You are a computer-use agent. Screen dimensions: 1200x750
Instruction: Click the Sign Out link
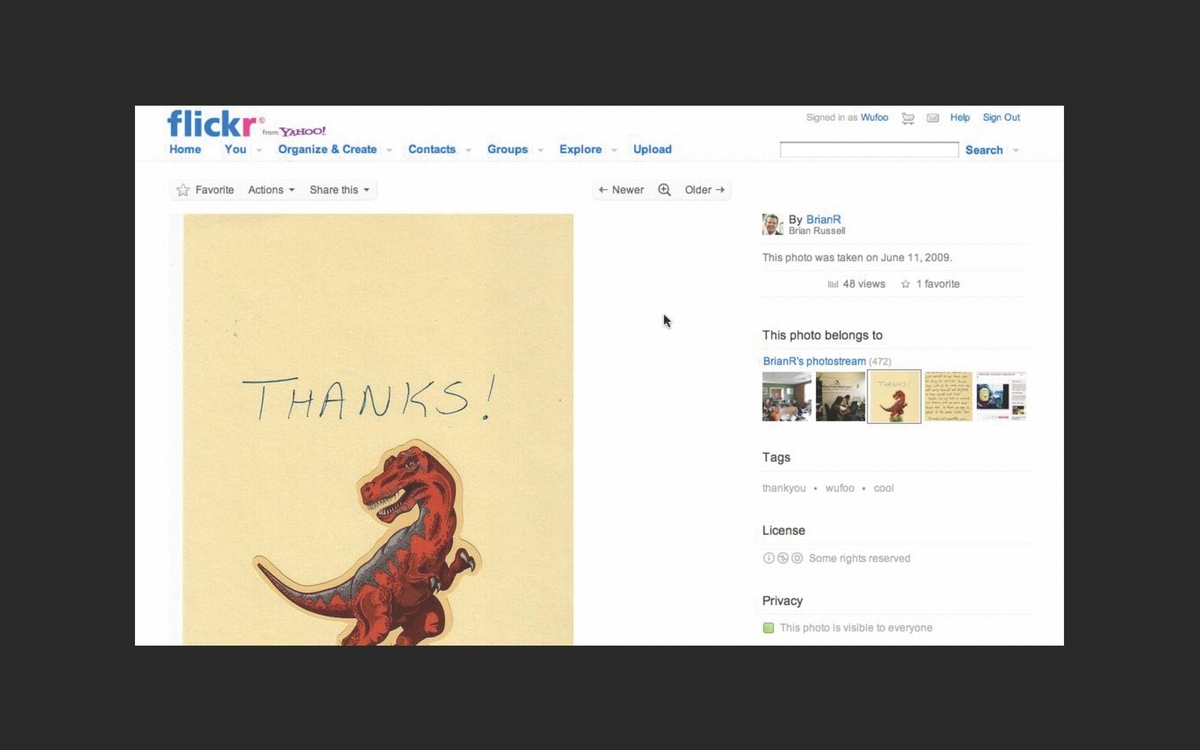1001,117
